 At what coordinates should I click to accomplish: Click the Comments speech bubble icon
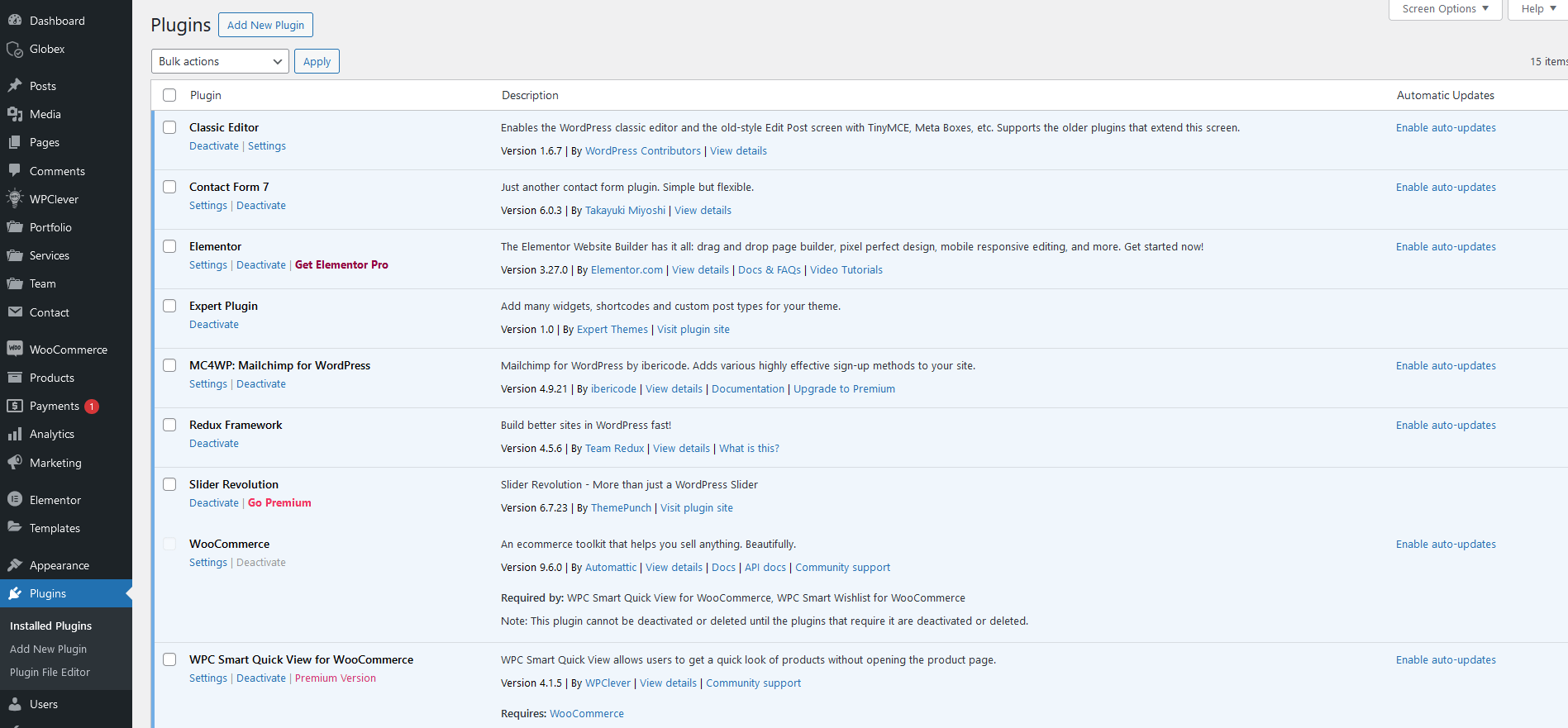pos(15,171)
